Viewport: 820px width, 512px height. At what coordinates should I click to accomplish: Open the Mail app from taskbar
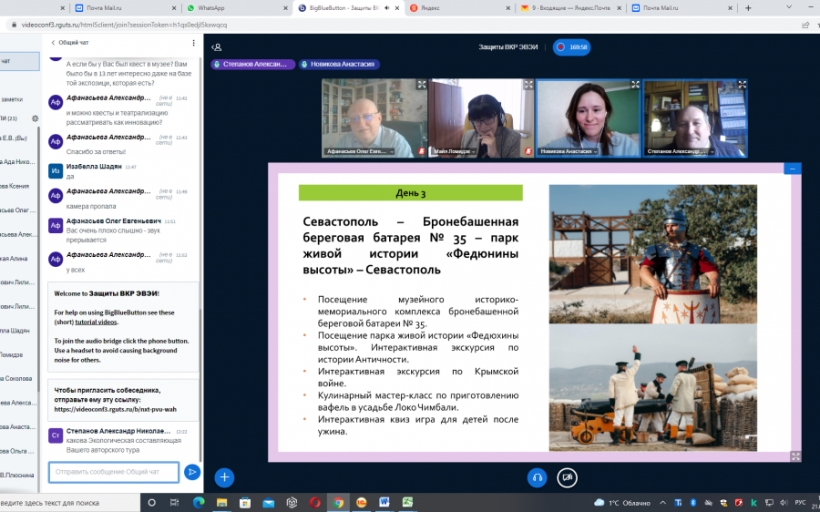[268, 503]
